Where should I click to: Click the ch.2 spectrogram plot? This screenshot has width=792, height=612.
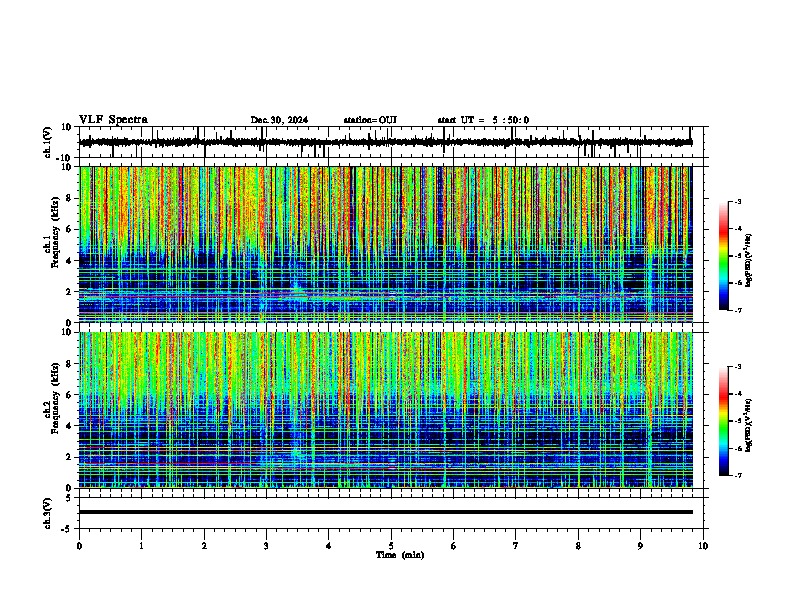[385, 410]
